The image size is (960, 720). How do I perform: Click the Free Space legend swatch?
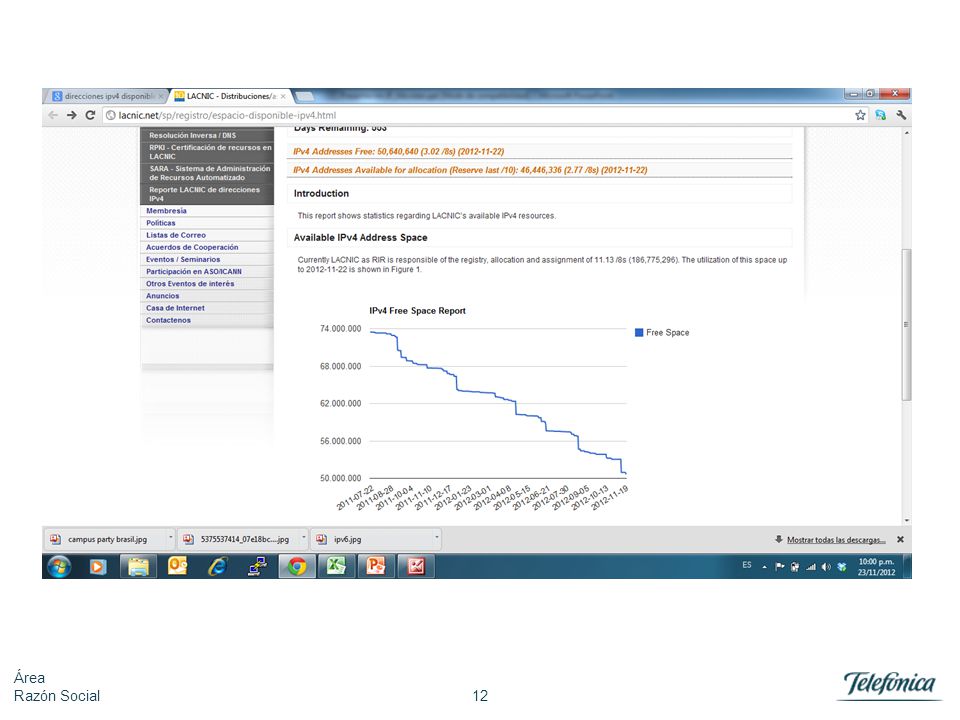pos(639,332)
